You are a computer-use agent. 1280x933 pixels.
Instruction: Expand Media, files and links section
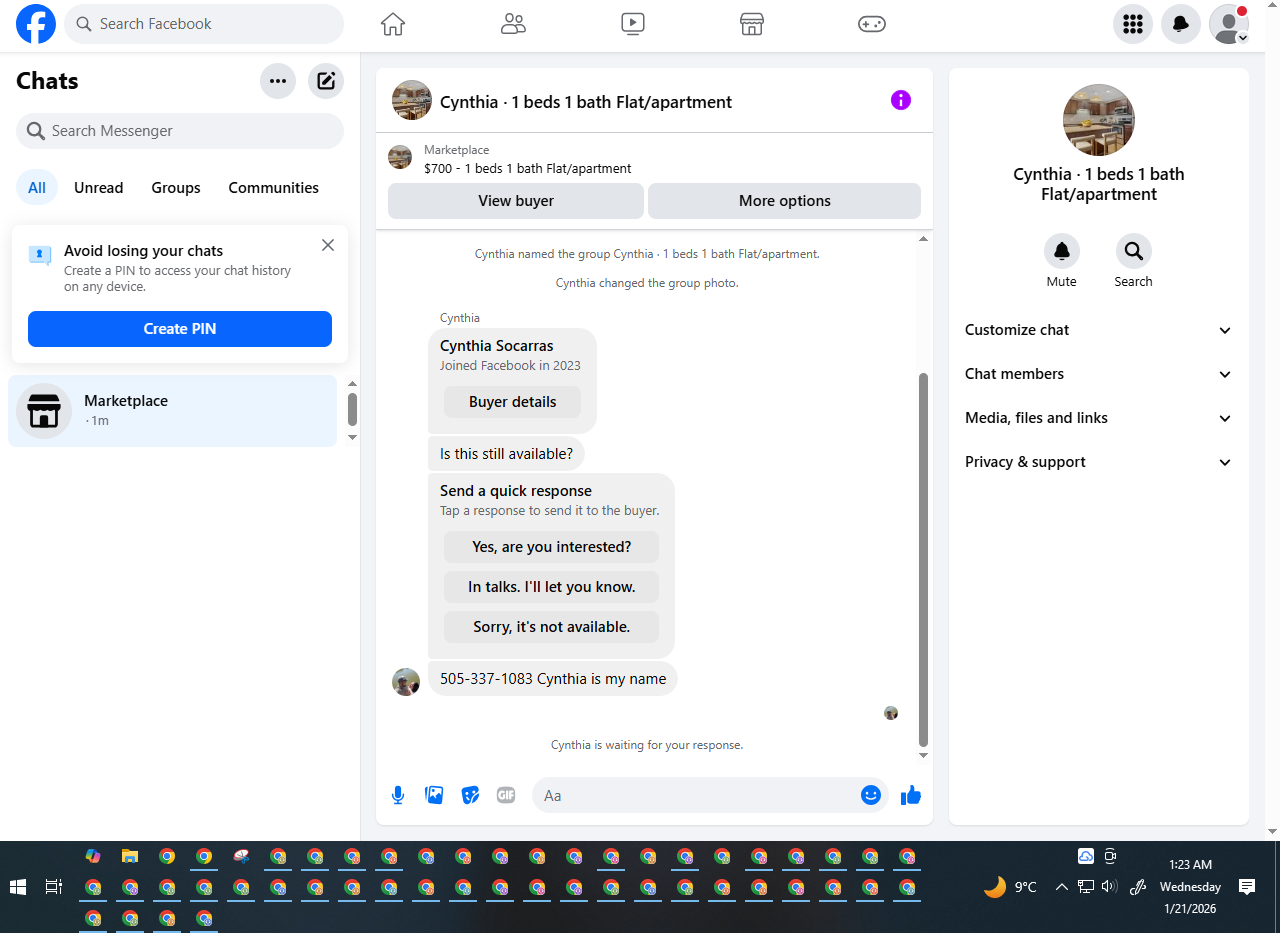point(1099,418)
